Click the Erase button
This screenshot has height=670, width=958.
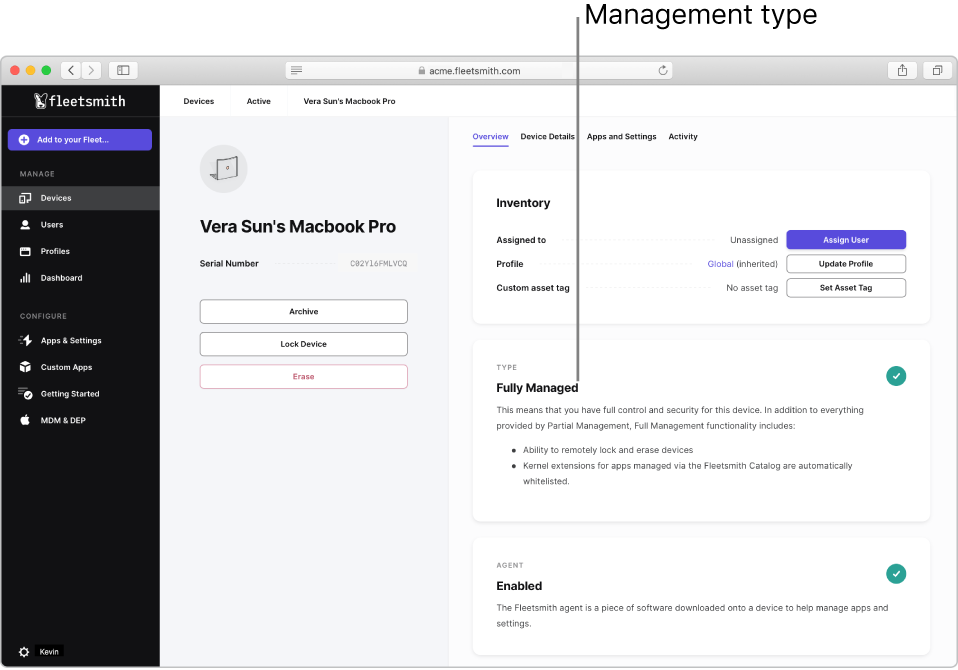[x=304, y=377]
